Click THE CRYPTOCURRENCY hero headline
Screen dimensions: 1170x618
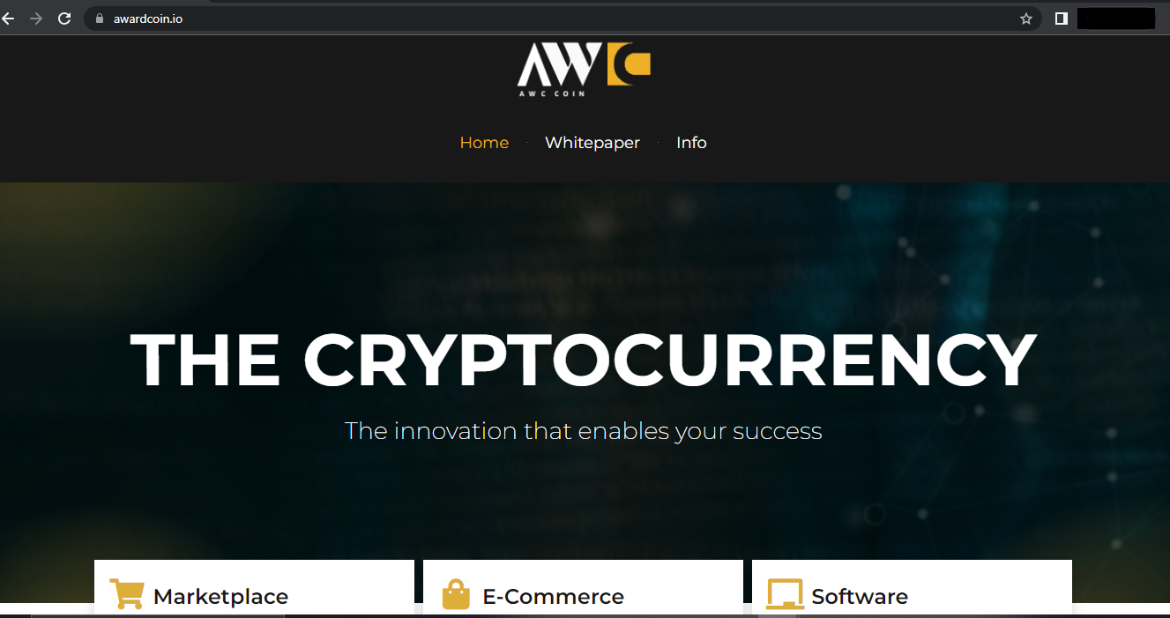(584, 360)
